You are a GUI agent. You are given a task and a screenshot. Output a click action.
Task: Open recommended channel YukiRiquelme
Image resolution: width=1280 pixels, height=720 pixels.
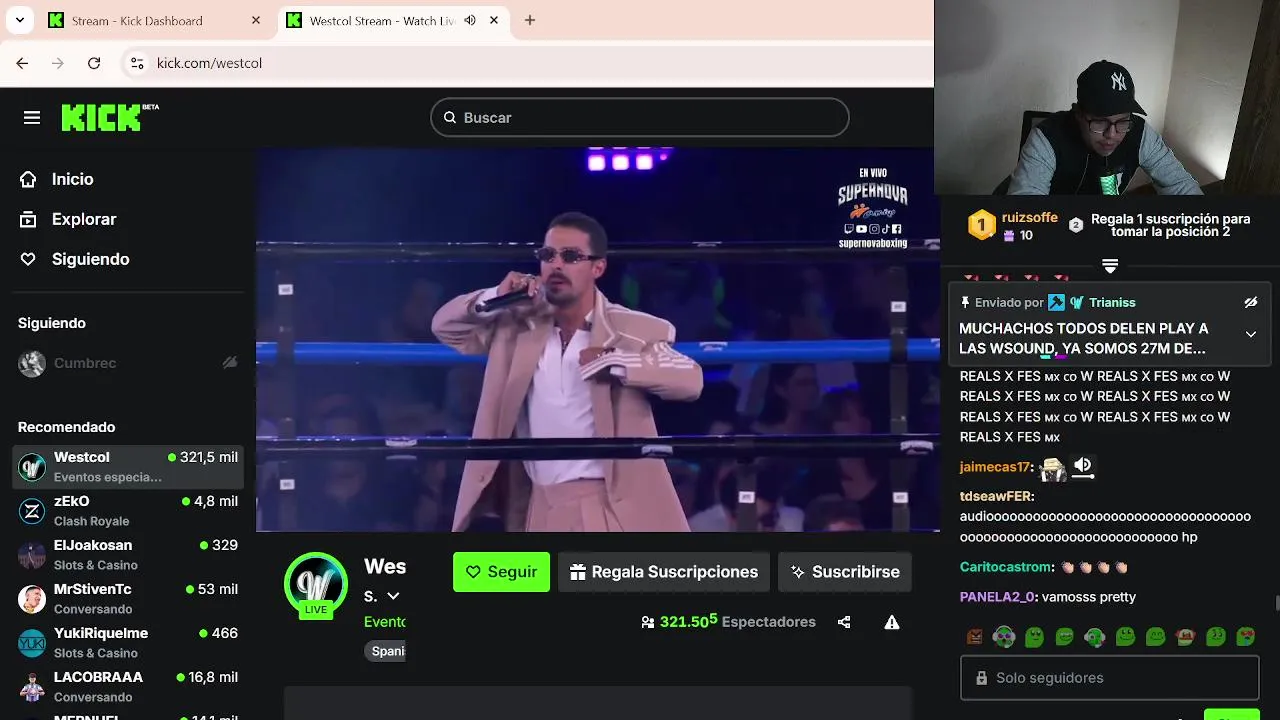[128, 643]
